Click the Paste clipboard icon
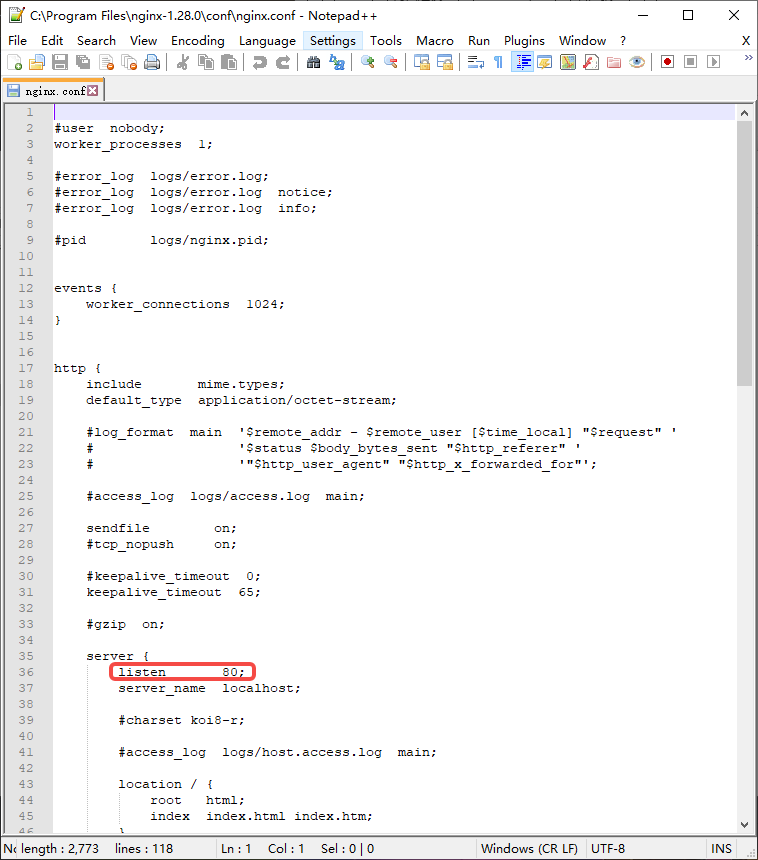Image resolution: width=758 pixels, height=860 pixels. click(229, 62)
